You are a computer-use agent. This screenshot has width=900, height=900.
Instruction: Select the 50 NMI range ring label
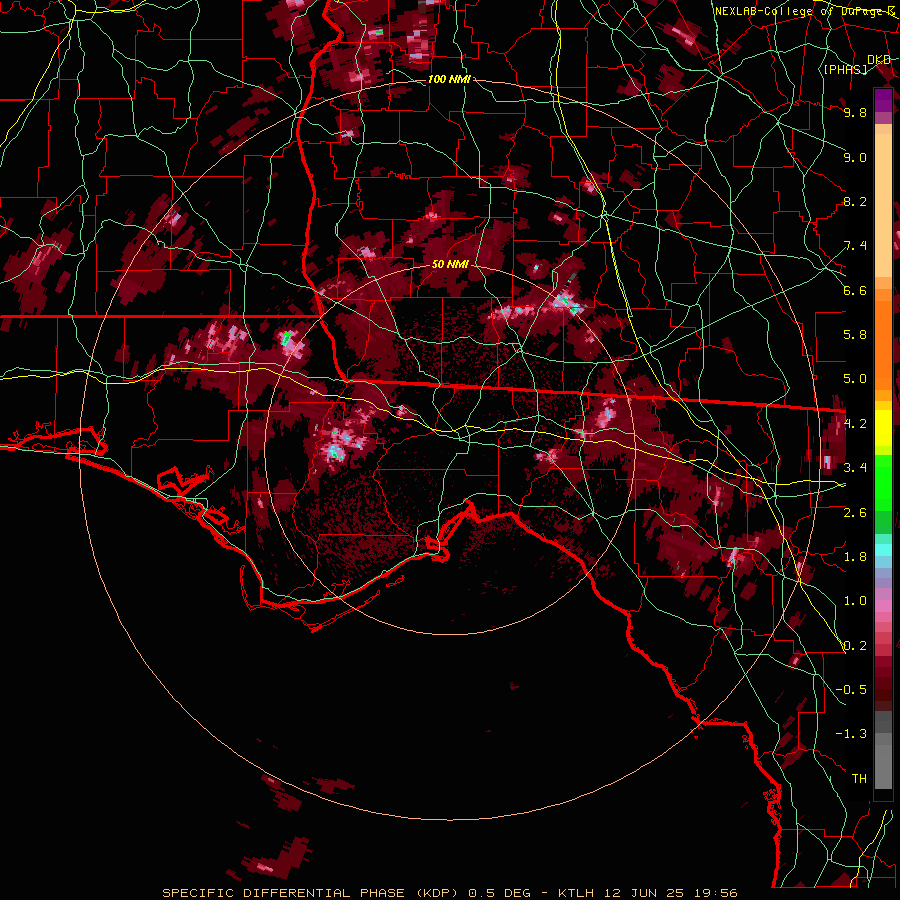coord(450,265)
